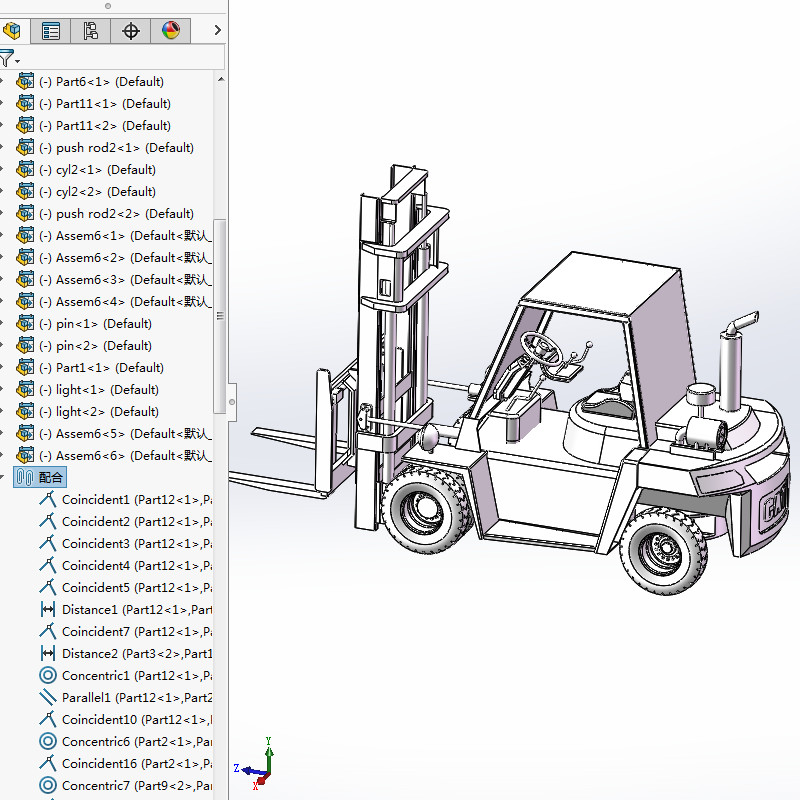
Task: Expand the pin<1> tree node
Action: (x=2, y=322)
